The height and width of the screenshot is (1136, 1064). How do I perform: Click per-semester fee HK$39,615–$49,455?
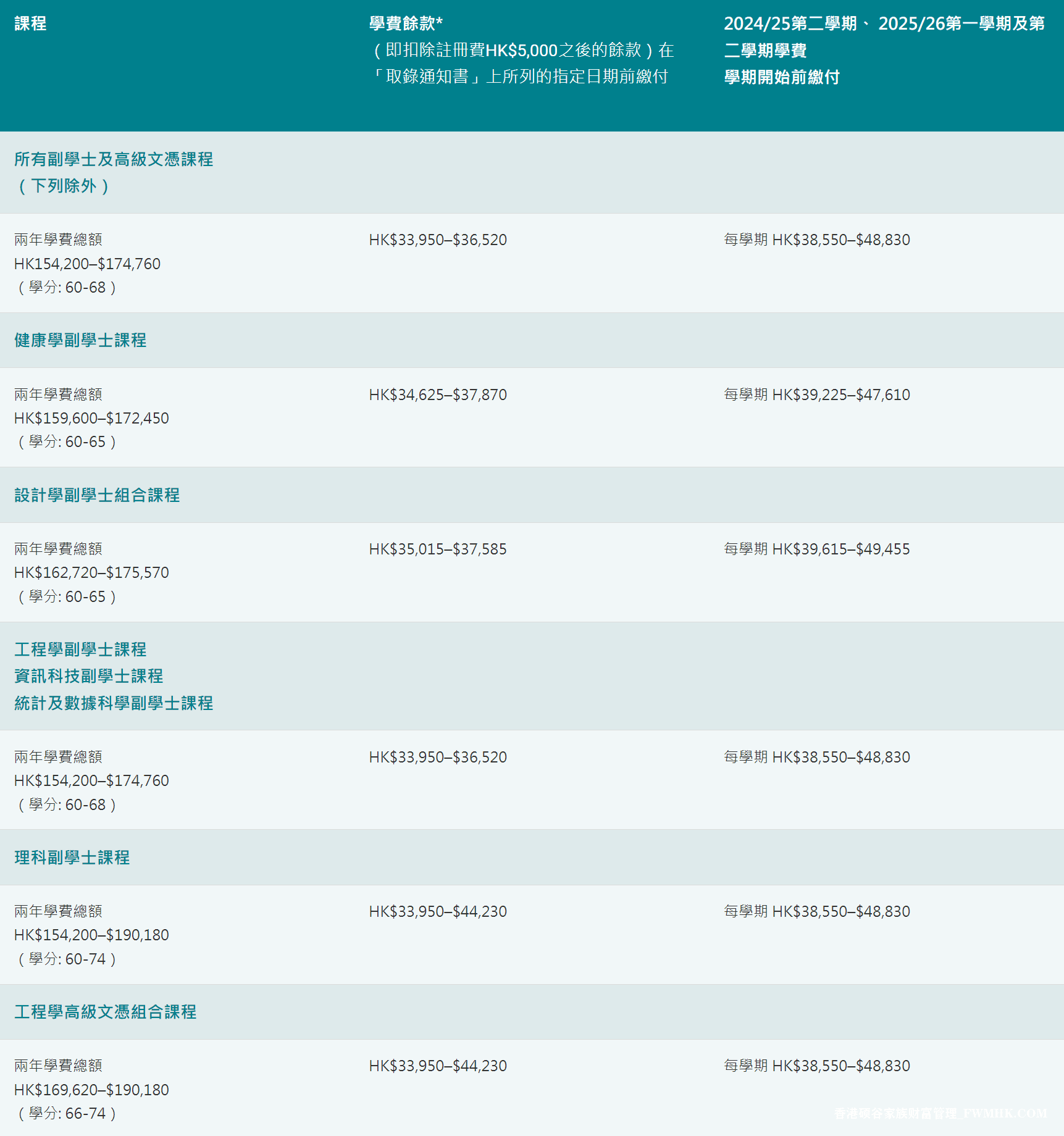[x=841, y=549]
